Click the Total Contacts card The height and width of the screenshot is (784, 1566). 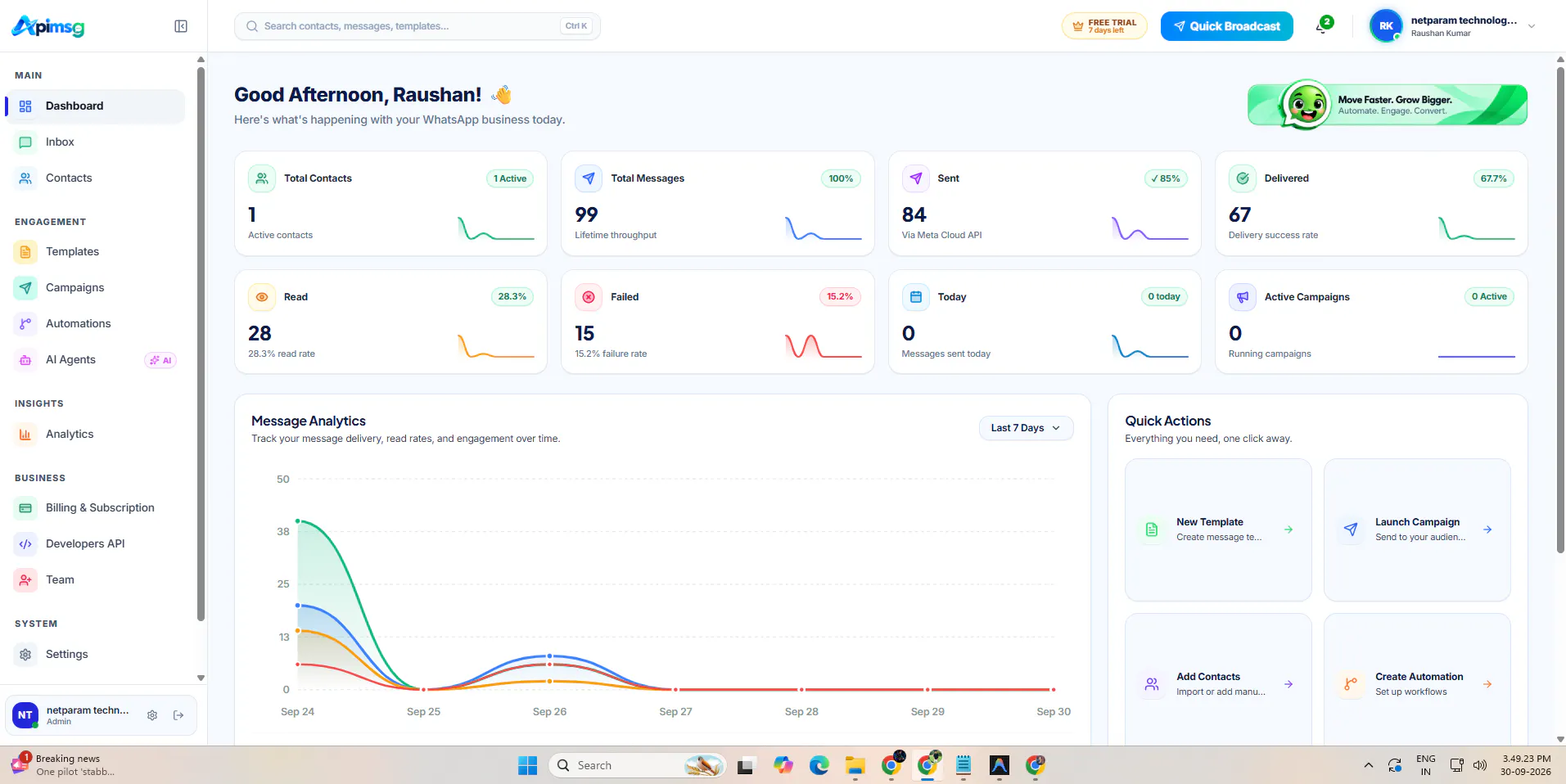click(390, 204)
